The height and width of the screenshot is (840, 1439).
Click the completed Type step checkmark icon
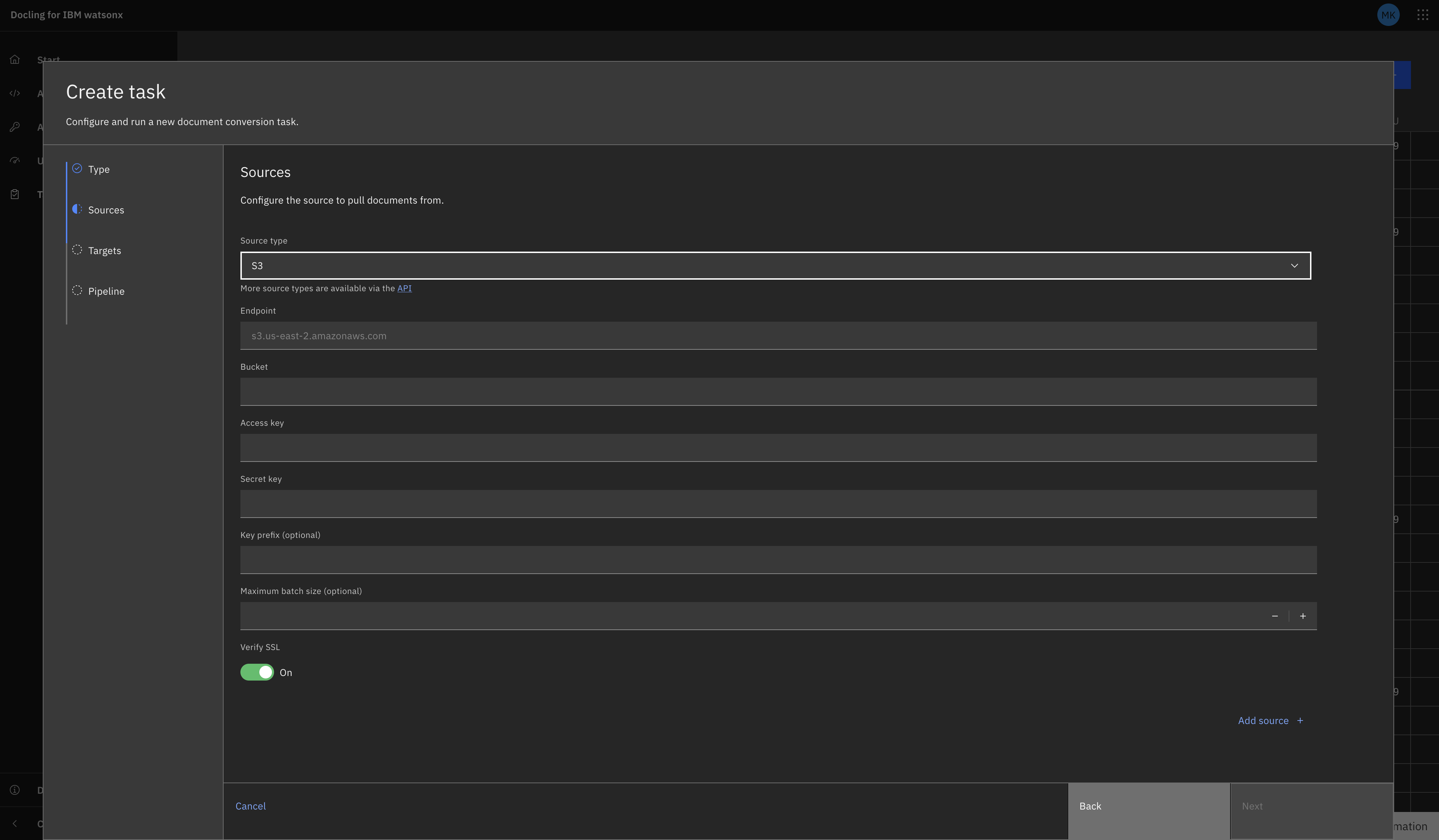[77, 169]
